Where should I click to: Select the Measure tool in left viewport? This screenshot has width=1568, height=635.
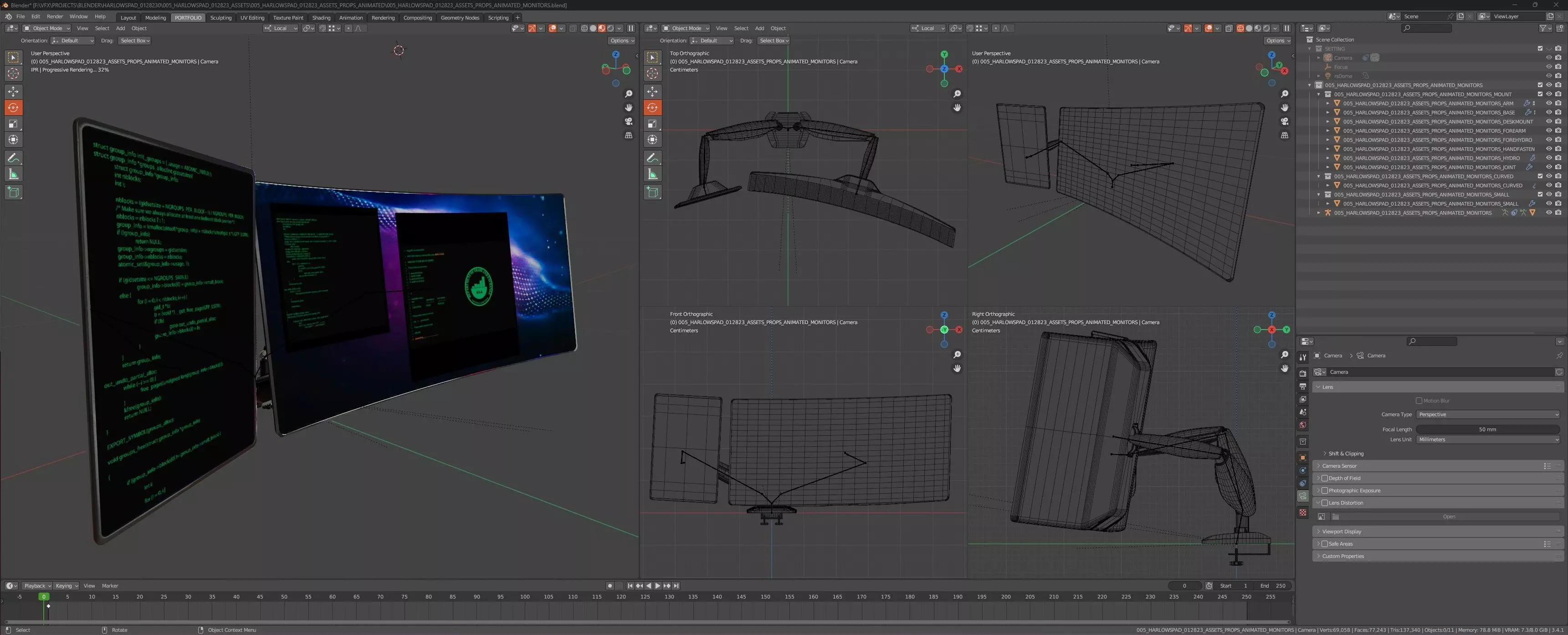pos(13,175)
